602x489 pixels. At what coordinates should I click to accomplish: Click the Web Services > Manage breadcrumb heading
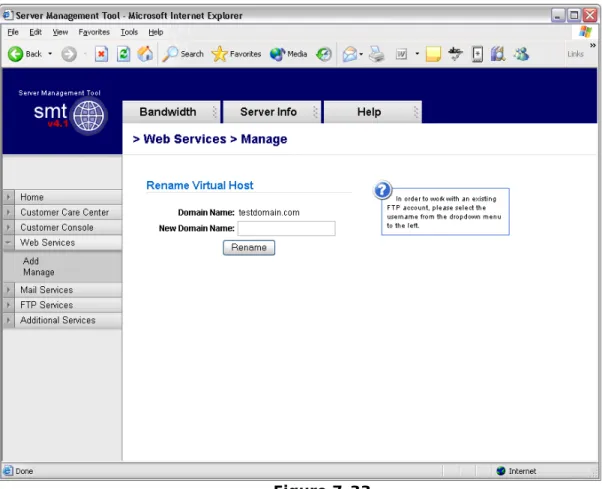pyautogui.click(x=210, y=139)
